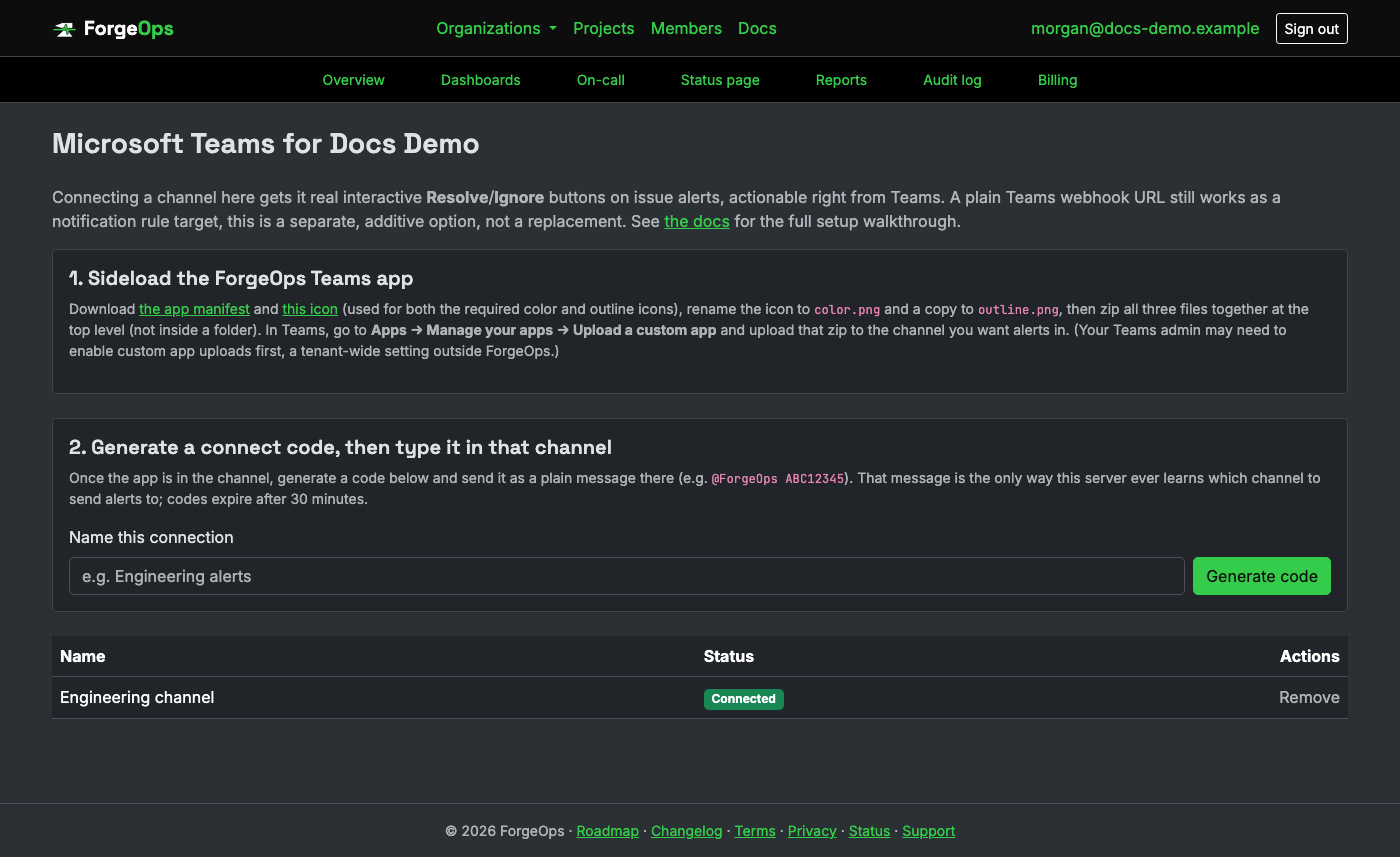View the Audit log tab
This screenshot has height=857, width=1400.
pos(952,80)
